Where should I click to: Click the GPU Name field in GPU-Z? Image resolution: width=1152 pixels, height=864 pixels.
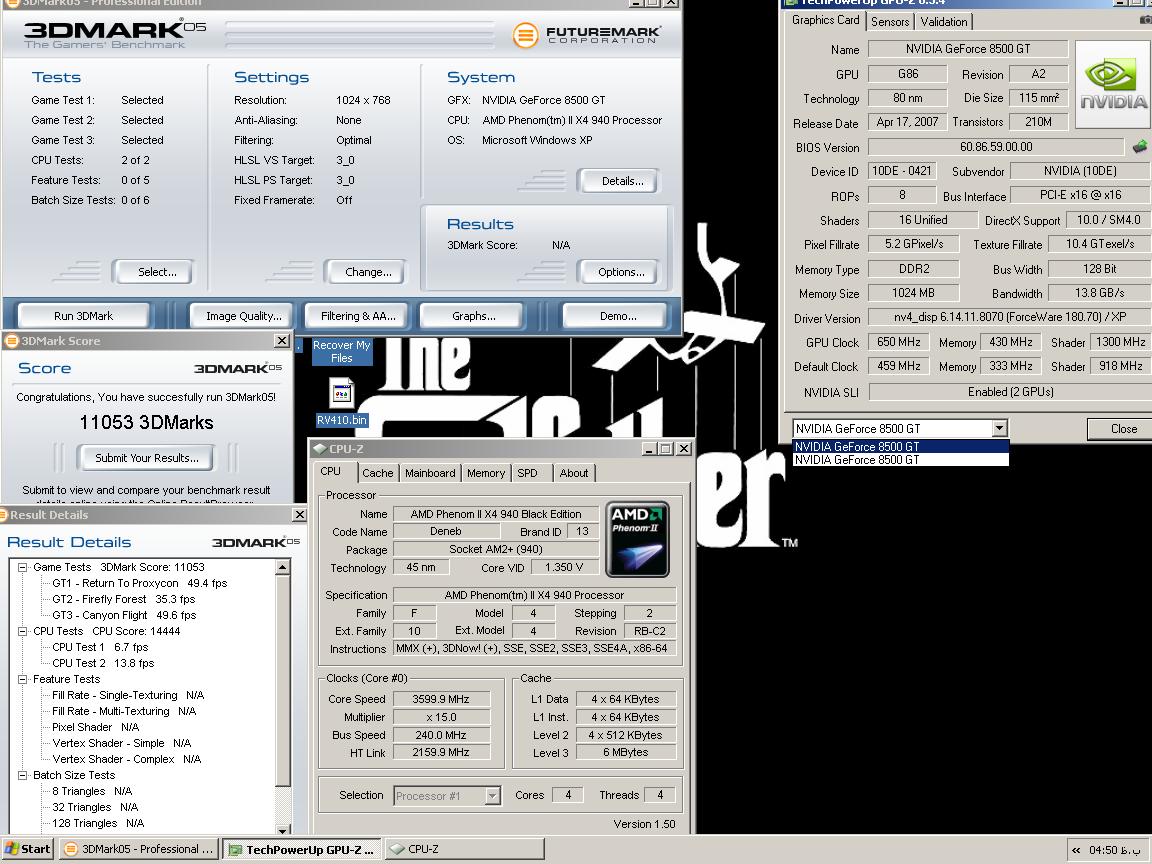pos(968,49)
